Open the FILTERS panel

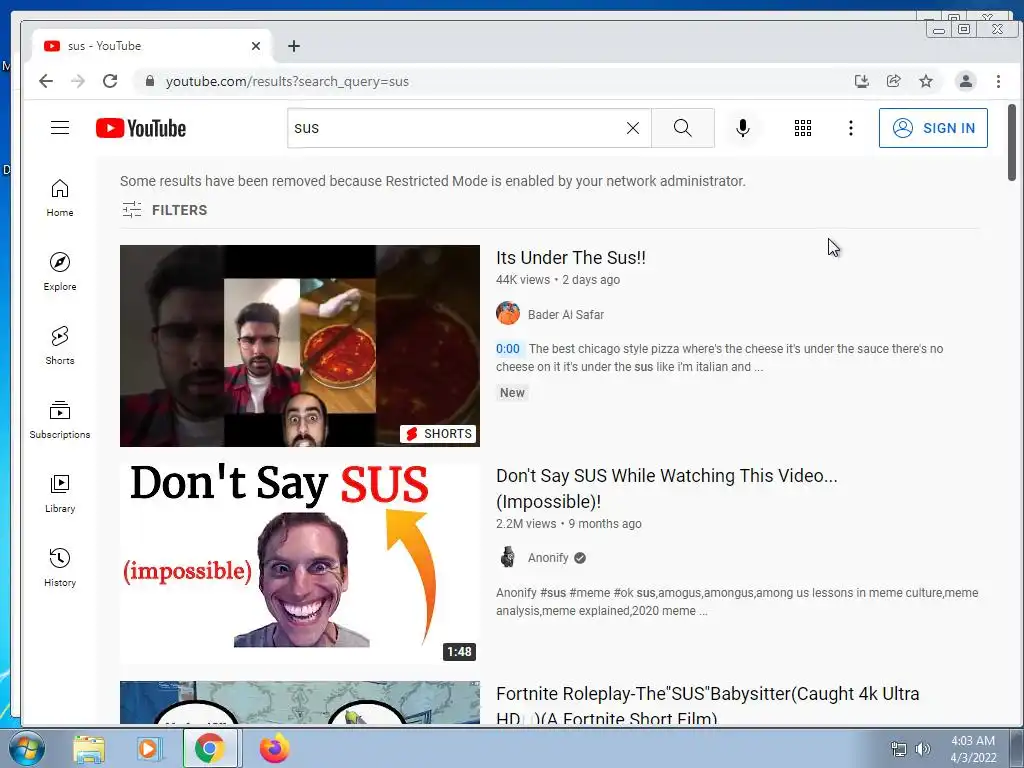(x=165, y=210)
